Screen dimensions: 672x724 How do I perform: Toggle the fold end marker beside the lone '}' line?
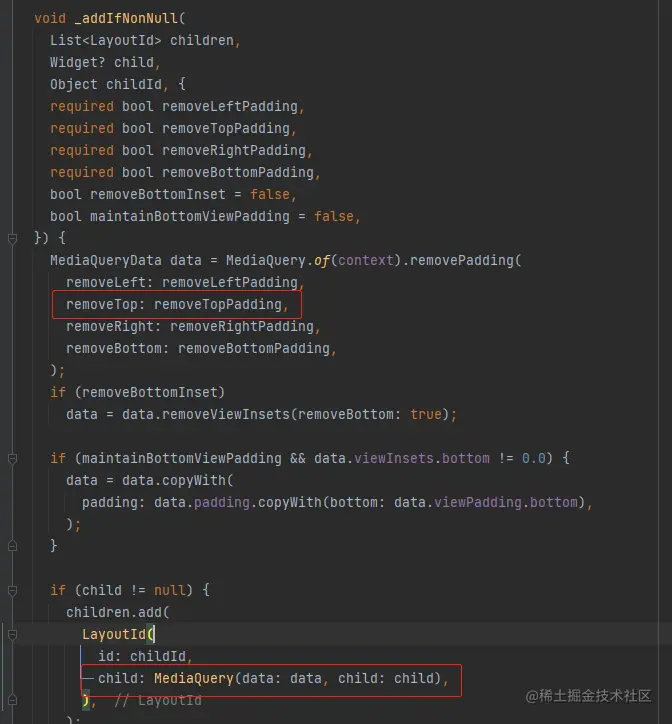[x=12, y=546]
